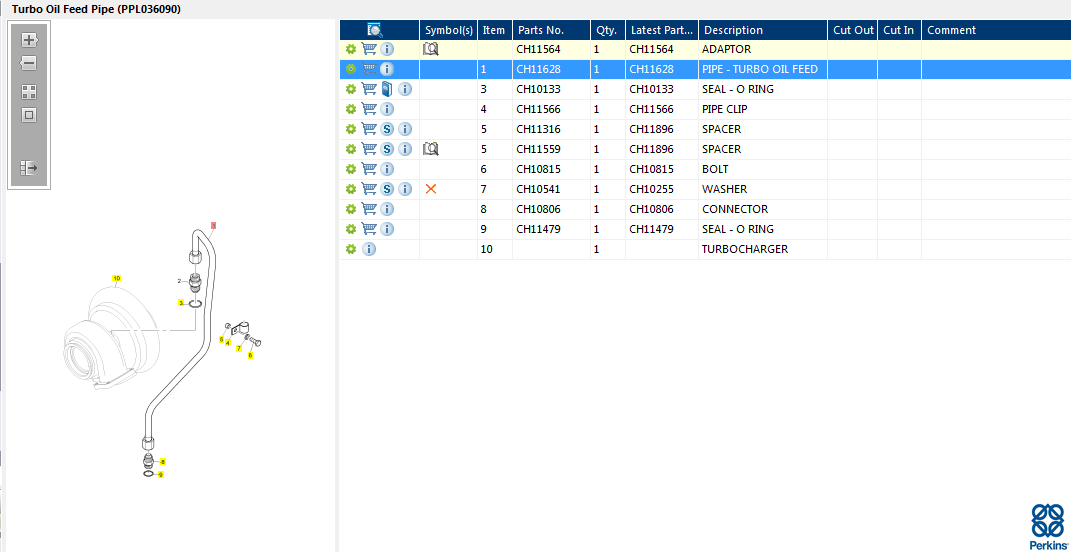Screen dimensions: 1071x552
Task: Open info for ADAPTOR CH11564
Action: [387, 49]
